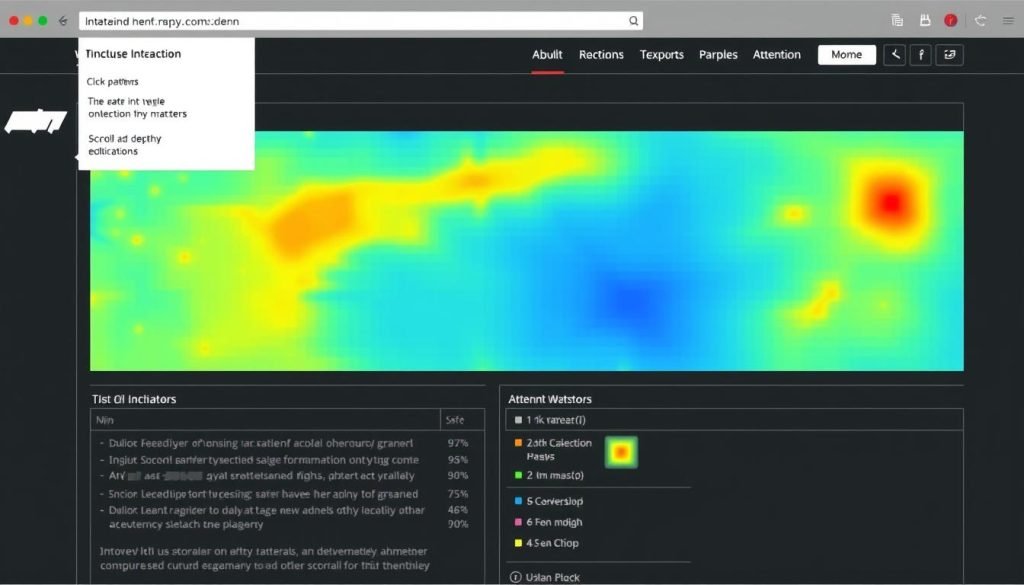Click the info icon beside Uslan Plock

(x=516, y=577)
